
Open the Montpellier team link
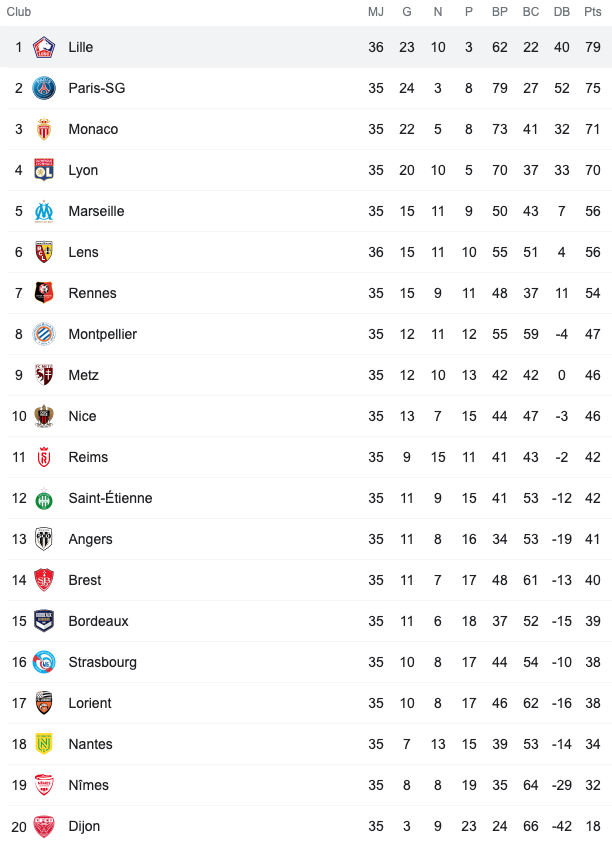(102, 334)
